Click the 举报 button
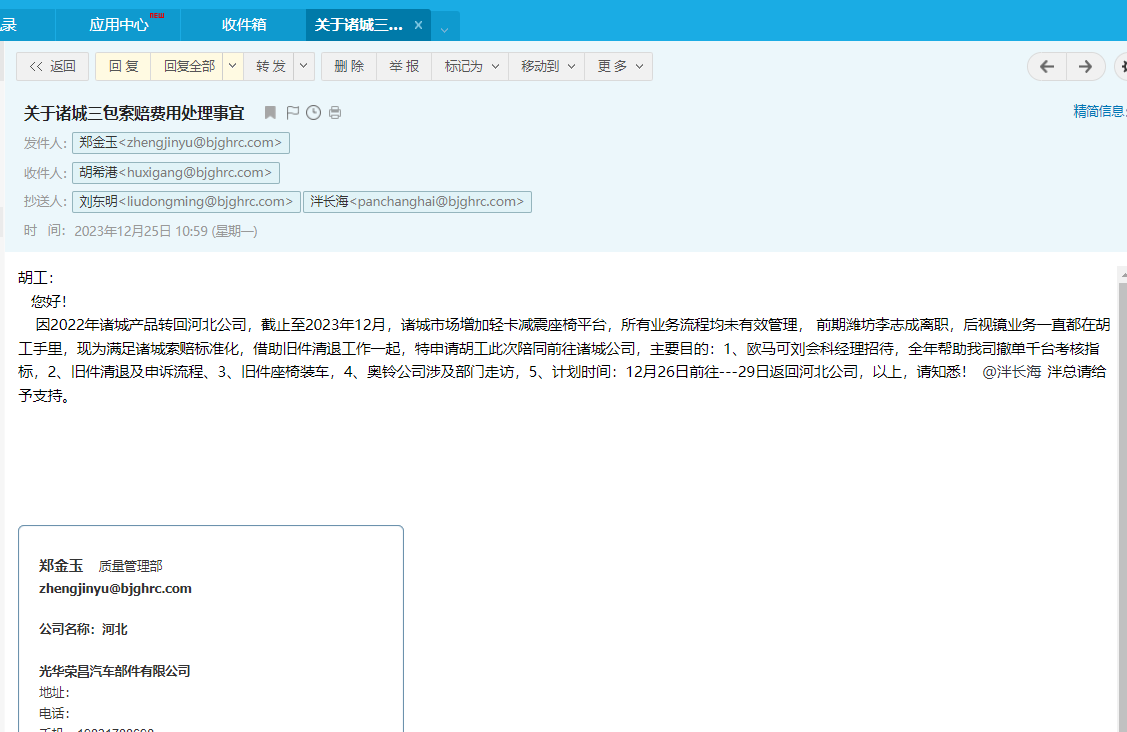The image size is (1127, 732). coord(404,66)
